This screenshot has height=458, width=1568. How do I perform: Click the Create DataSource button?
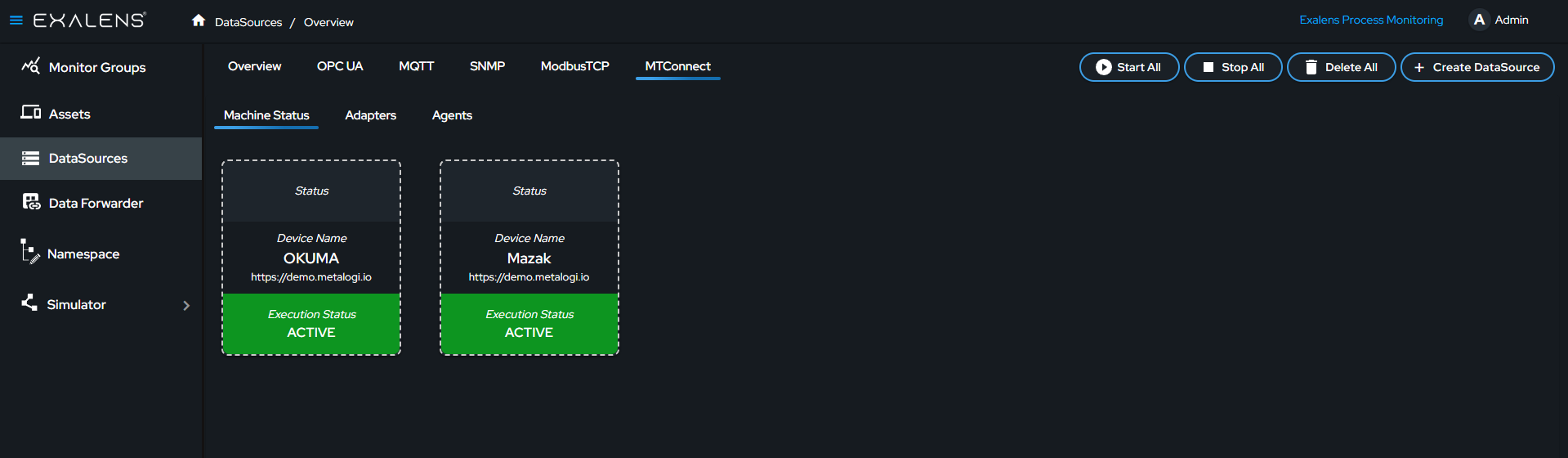[x=1477, y=67]
